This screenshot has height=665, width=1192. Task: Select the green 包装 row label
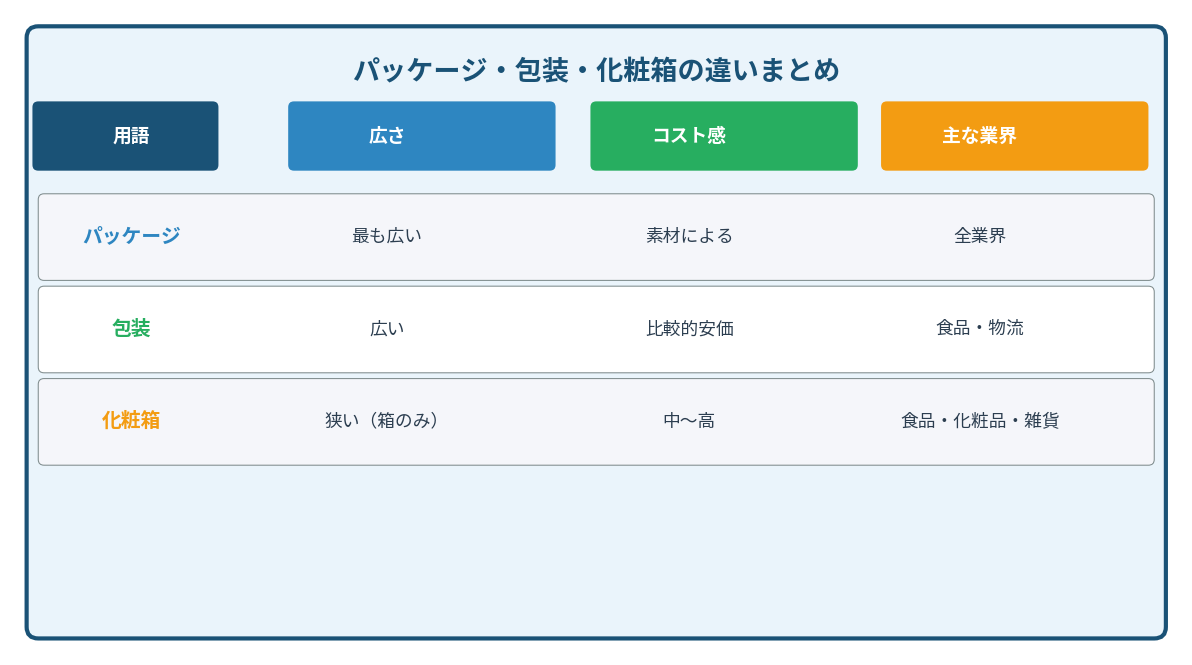131,328
